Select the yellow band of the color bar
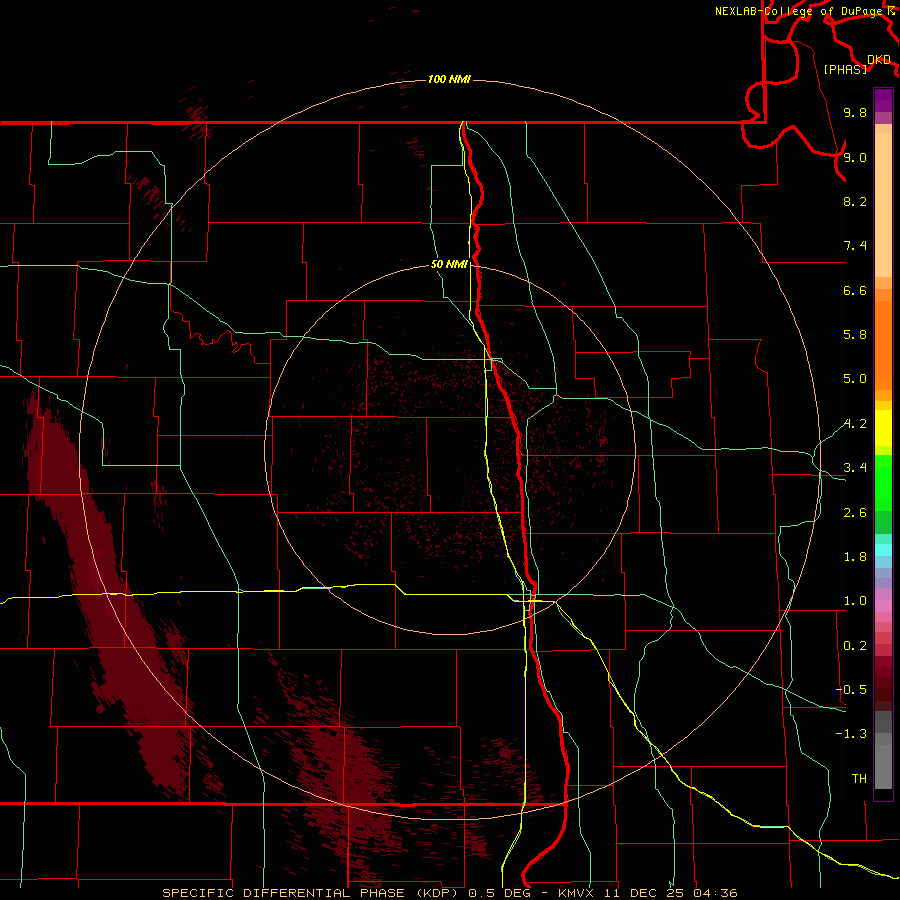Image resolution: width=900 pixels, height=900 pixels. [x=883, y=428]
